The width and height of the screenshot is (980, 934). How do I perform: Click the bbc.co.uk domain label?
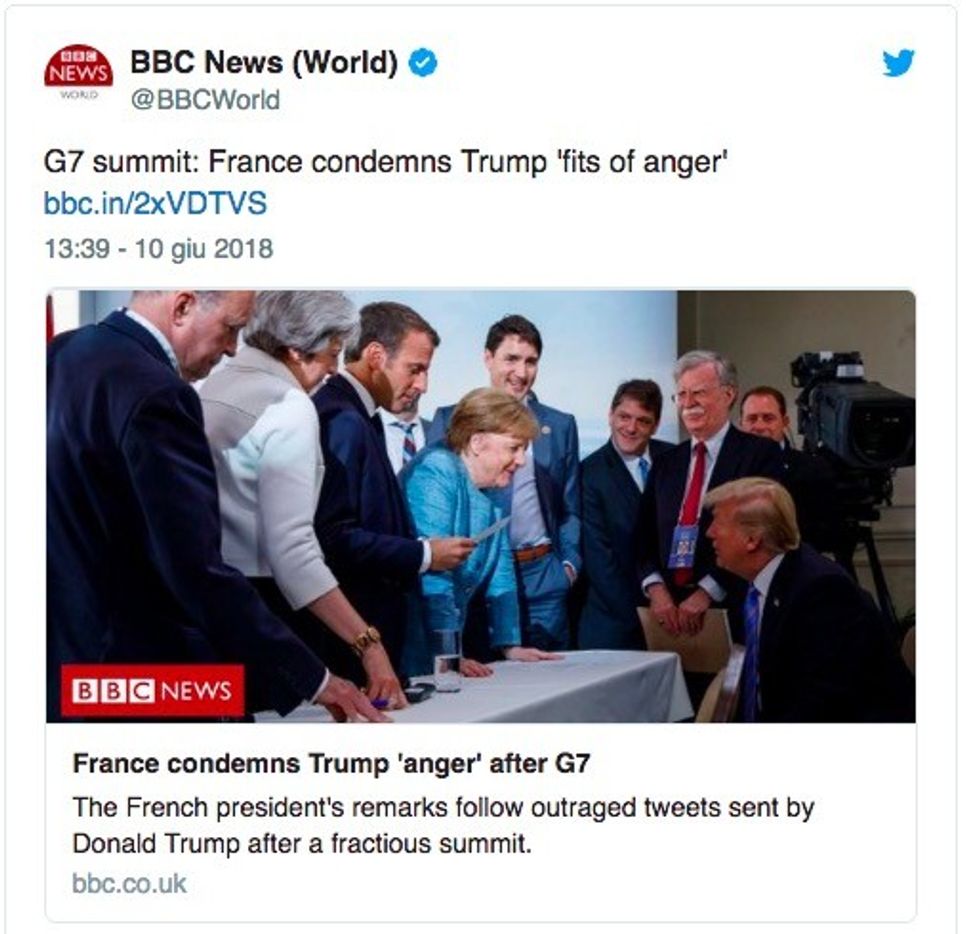click(x=129, y=884)
